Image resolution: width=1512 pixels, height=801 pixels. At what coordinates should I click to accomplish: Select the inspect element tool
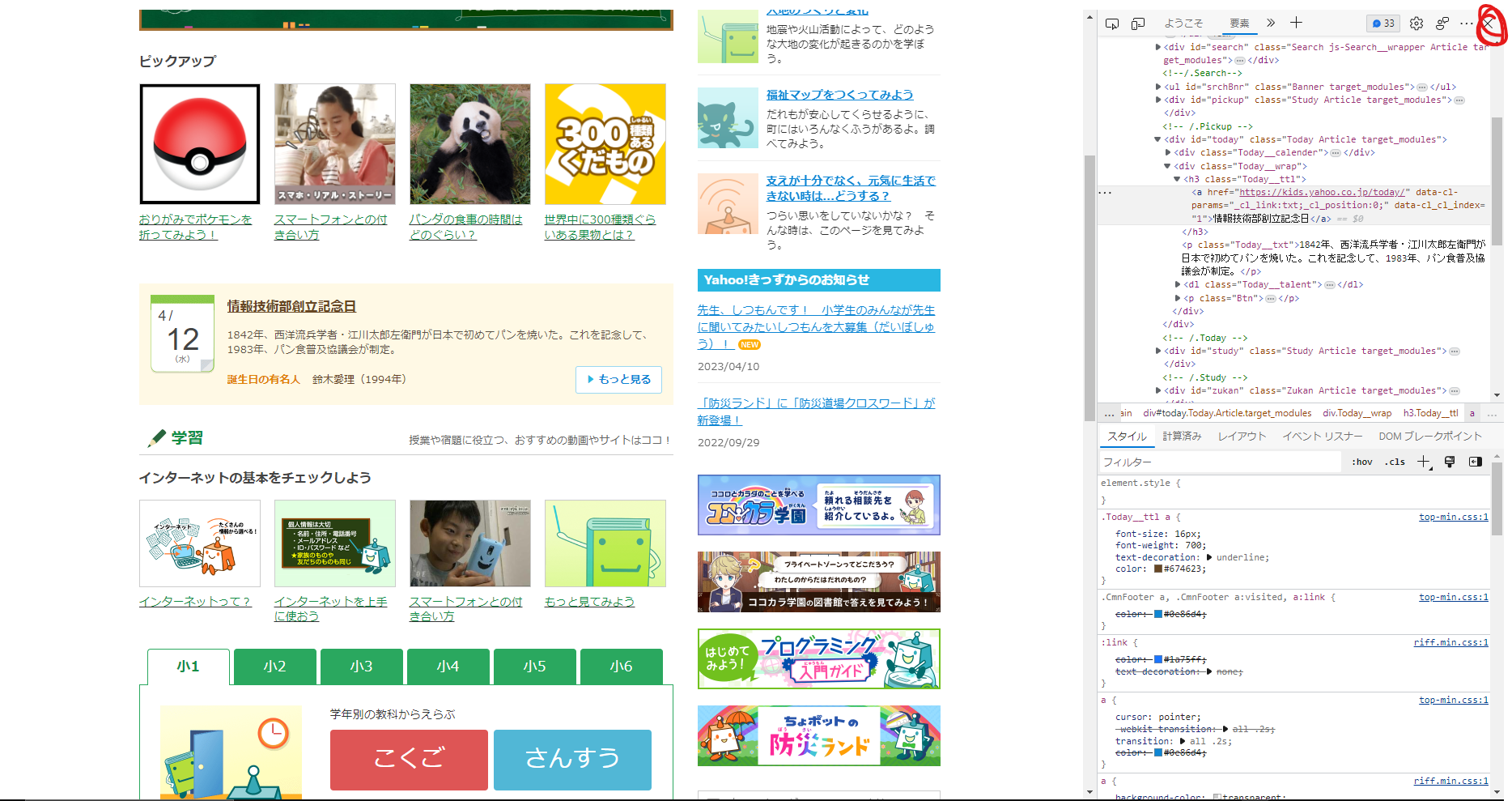click(x=1113, y=23)
